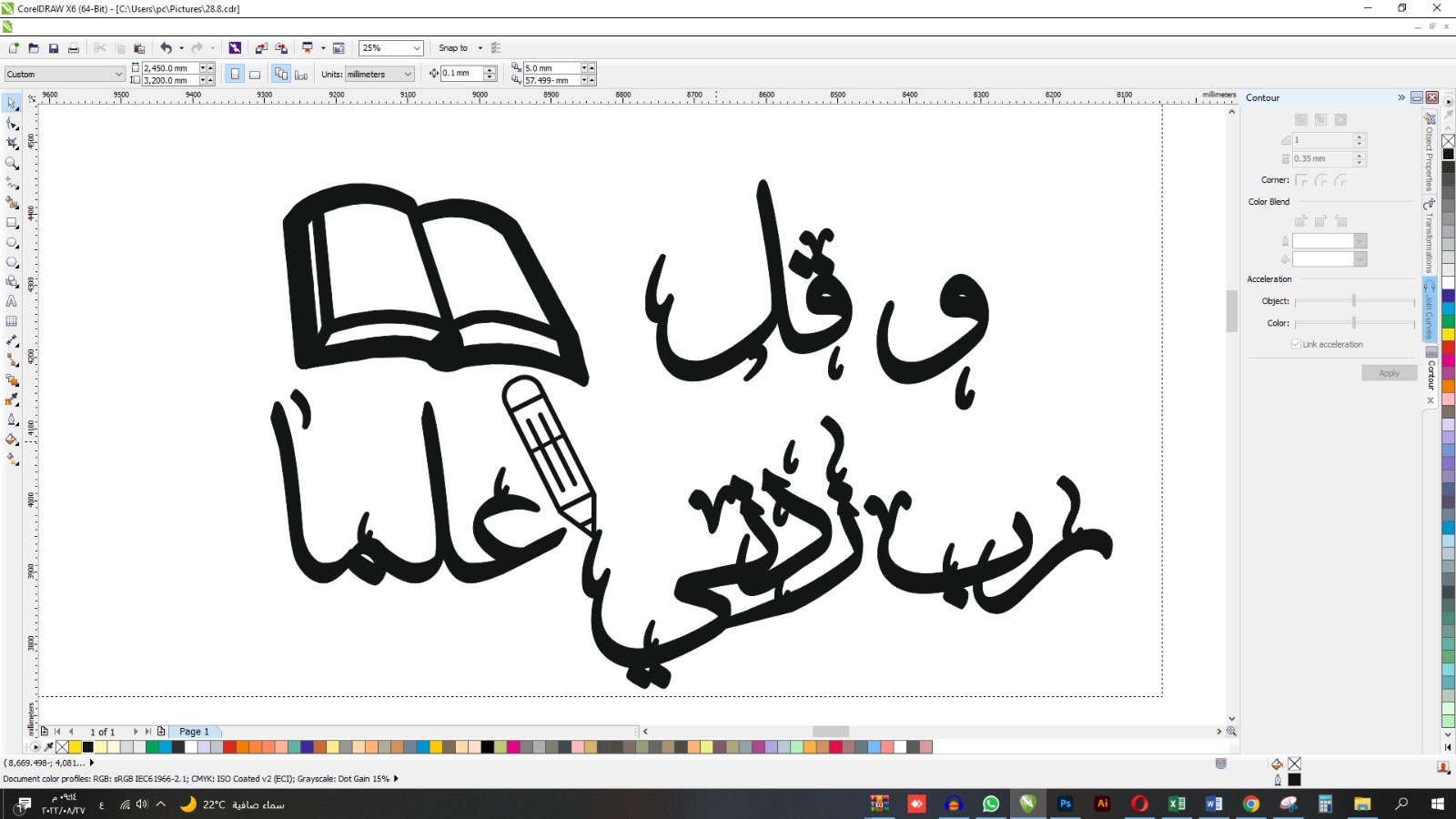Pick the Ellipse tool
The height and width of the screenshot is (819, 1456).
[12, 243]
